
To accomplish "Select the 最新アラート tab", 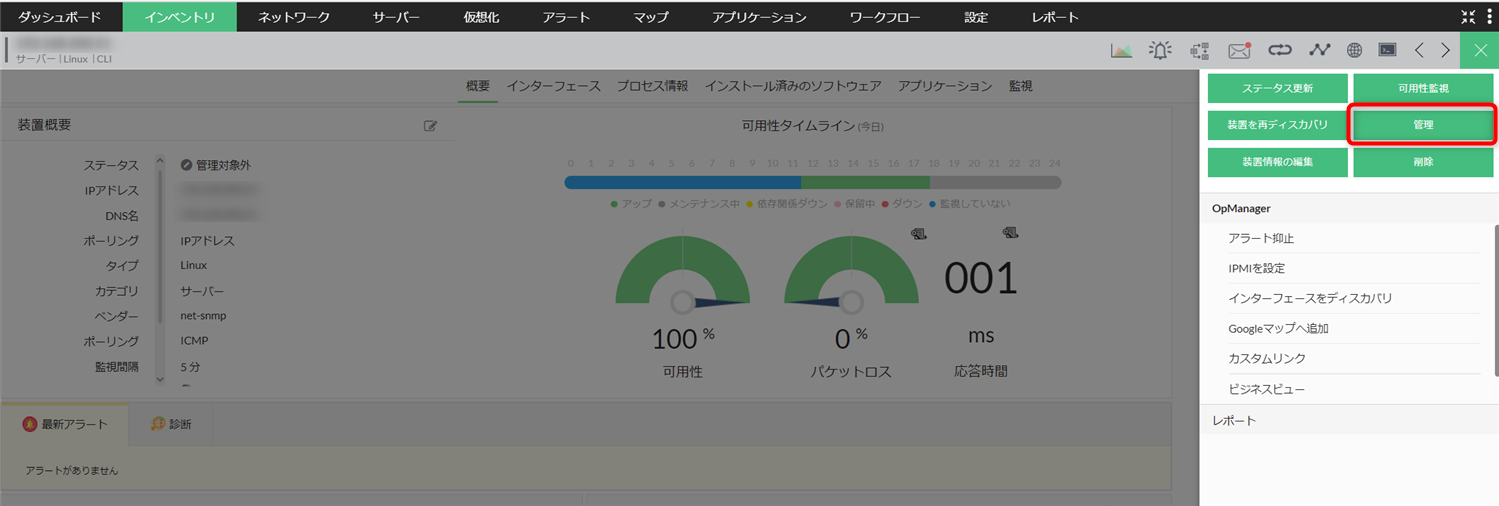I will tap(65, 424).
